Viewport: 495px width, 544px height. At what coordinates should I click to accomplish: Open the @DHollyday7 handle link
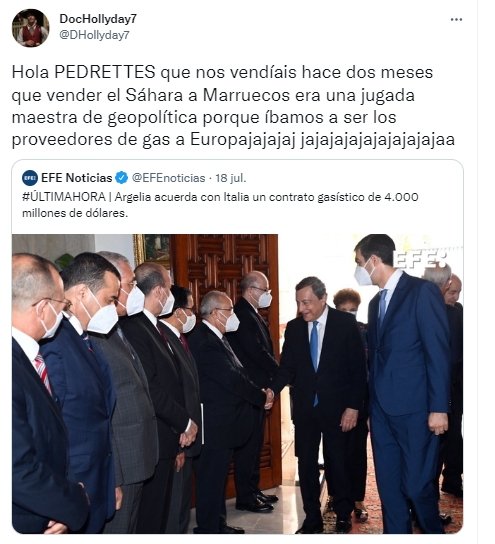94,35
